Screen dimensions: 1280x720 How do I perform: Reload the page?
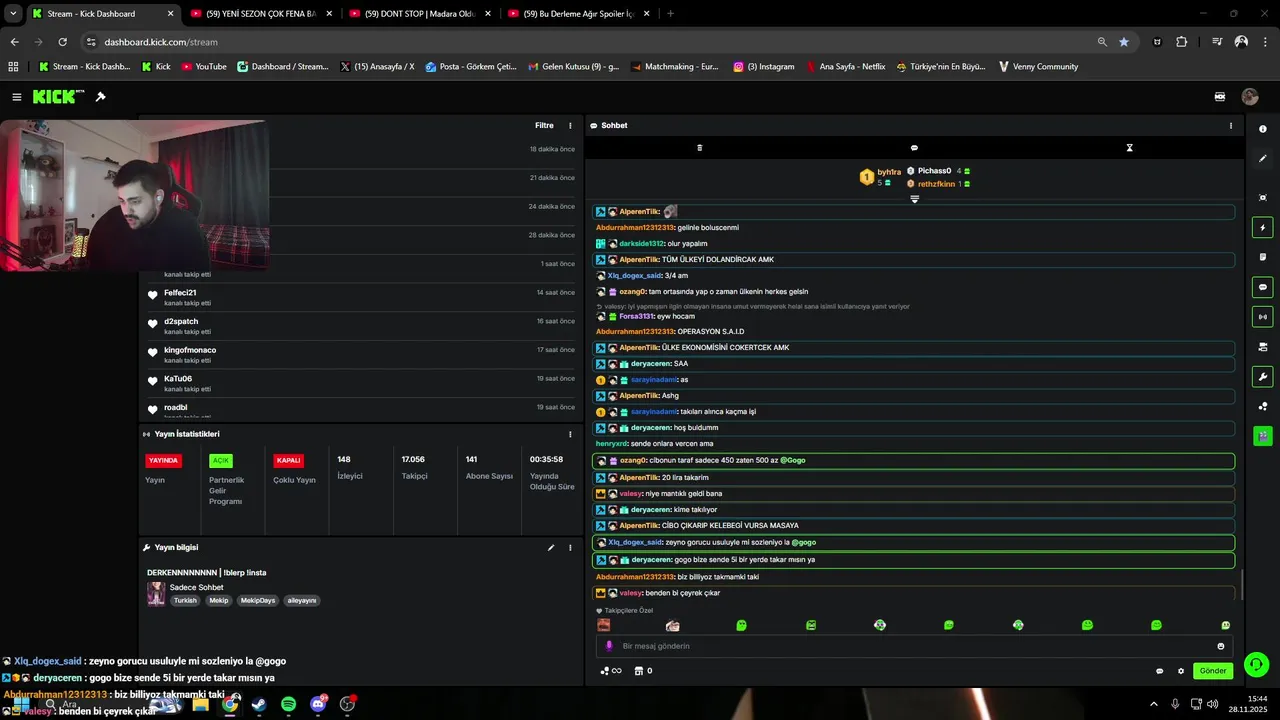click(x=63, y=42)
